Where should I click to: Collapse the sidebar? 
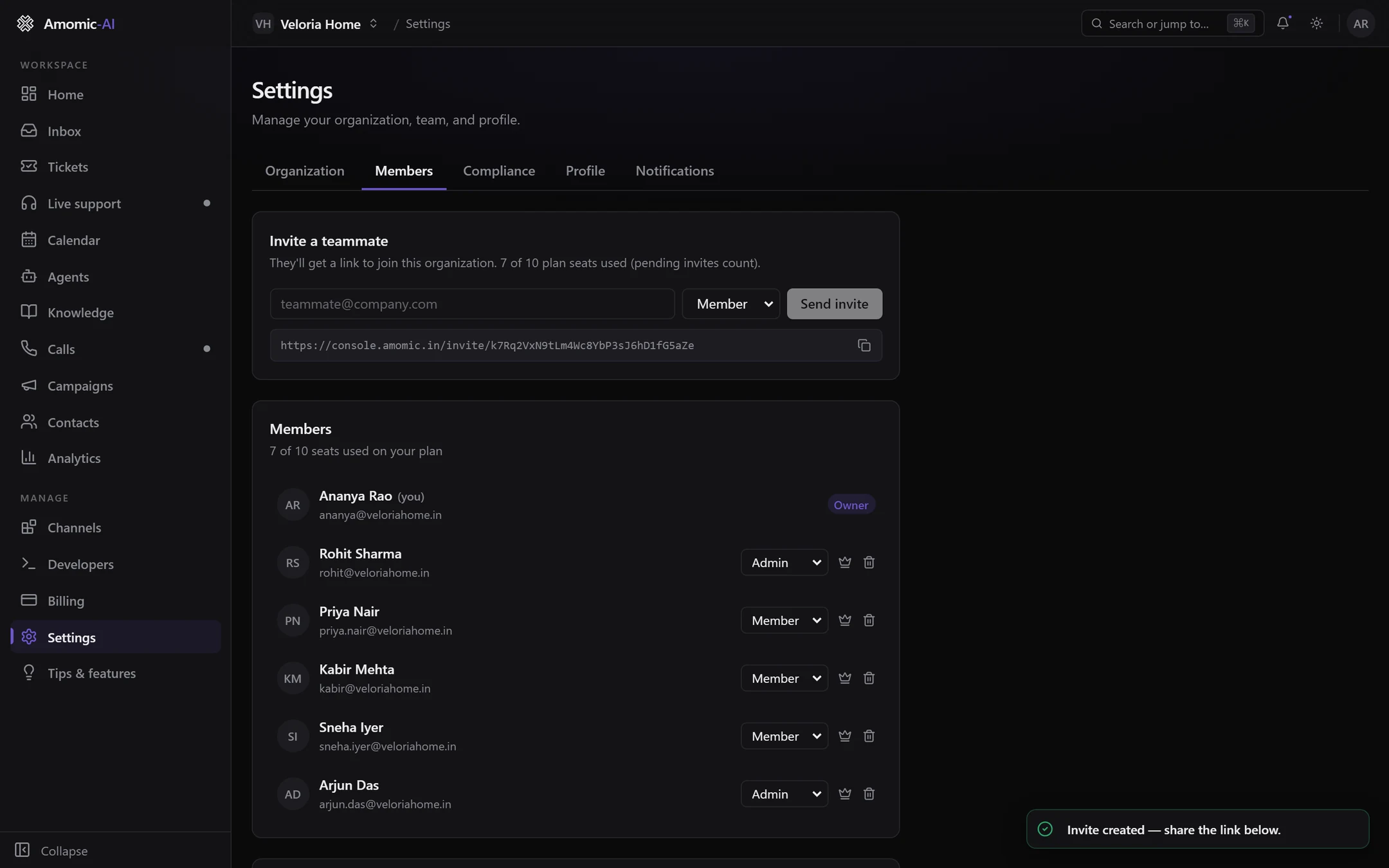(x=51, y=851)
